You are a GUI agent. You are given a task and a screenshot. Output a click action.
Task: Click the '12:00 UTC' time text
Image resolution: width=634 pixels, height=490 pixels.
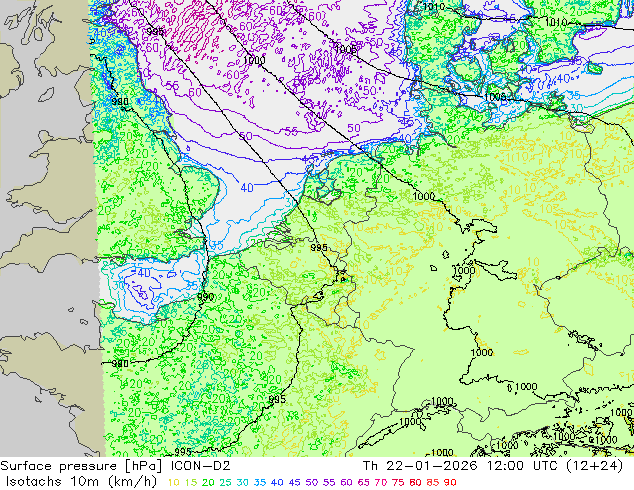click(x=524, y=466)
